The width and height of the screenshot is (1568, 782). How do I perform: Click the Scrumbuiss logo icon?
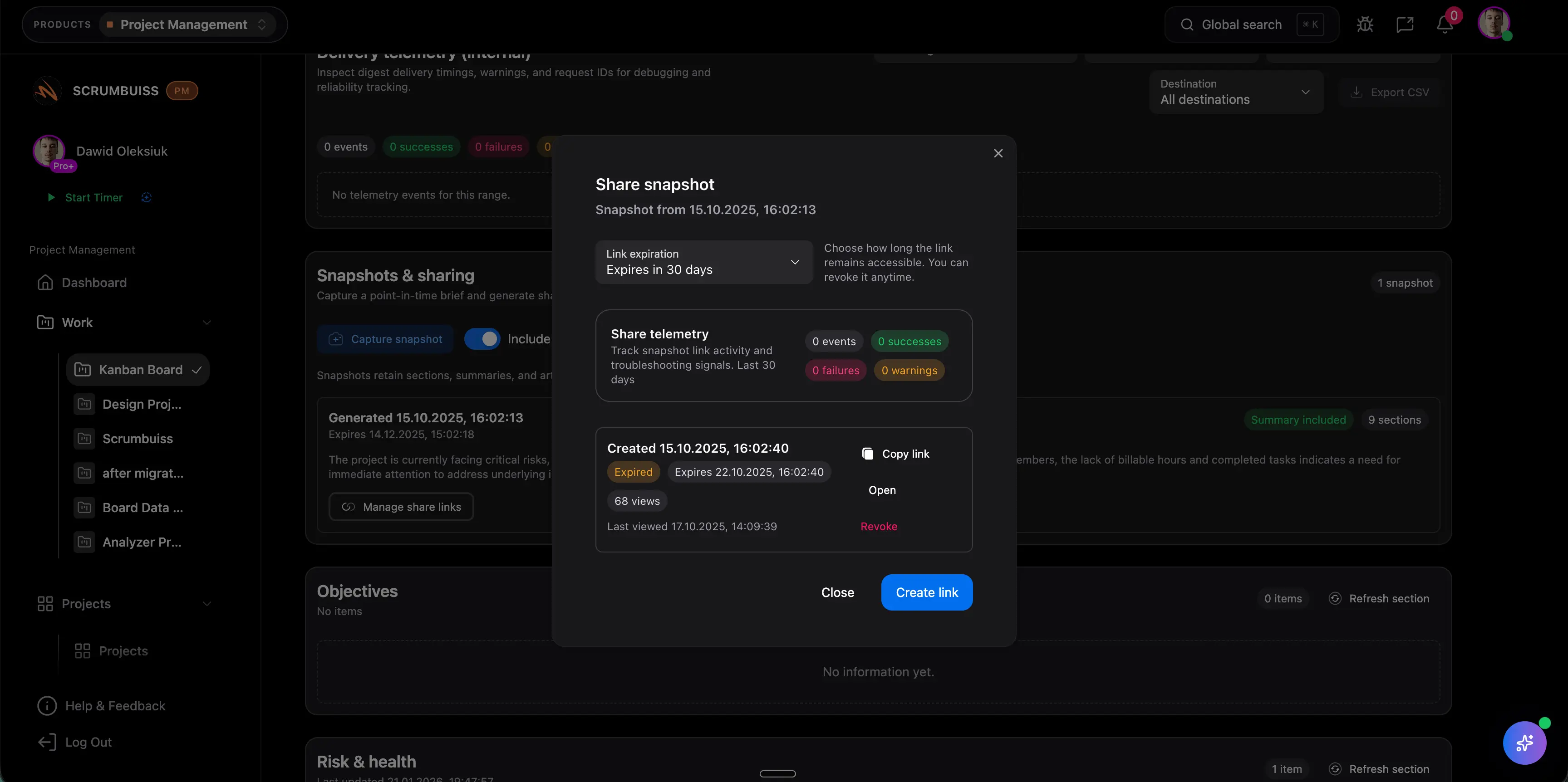click(x=47, y=91)
